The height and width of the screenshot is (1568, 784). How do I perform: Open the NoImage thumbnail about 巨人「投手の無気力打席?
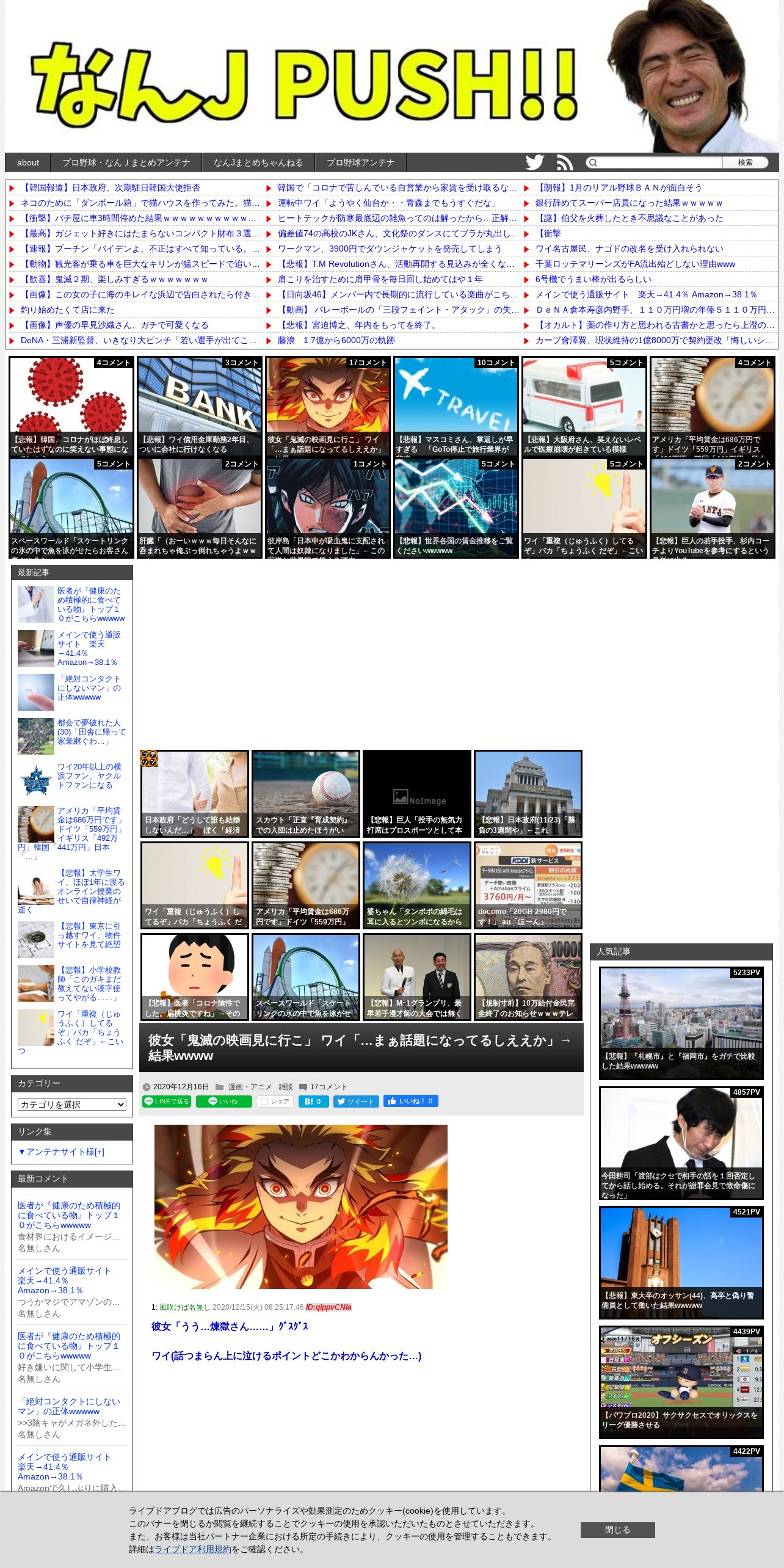click(x=417, y=793)
